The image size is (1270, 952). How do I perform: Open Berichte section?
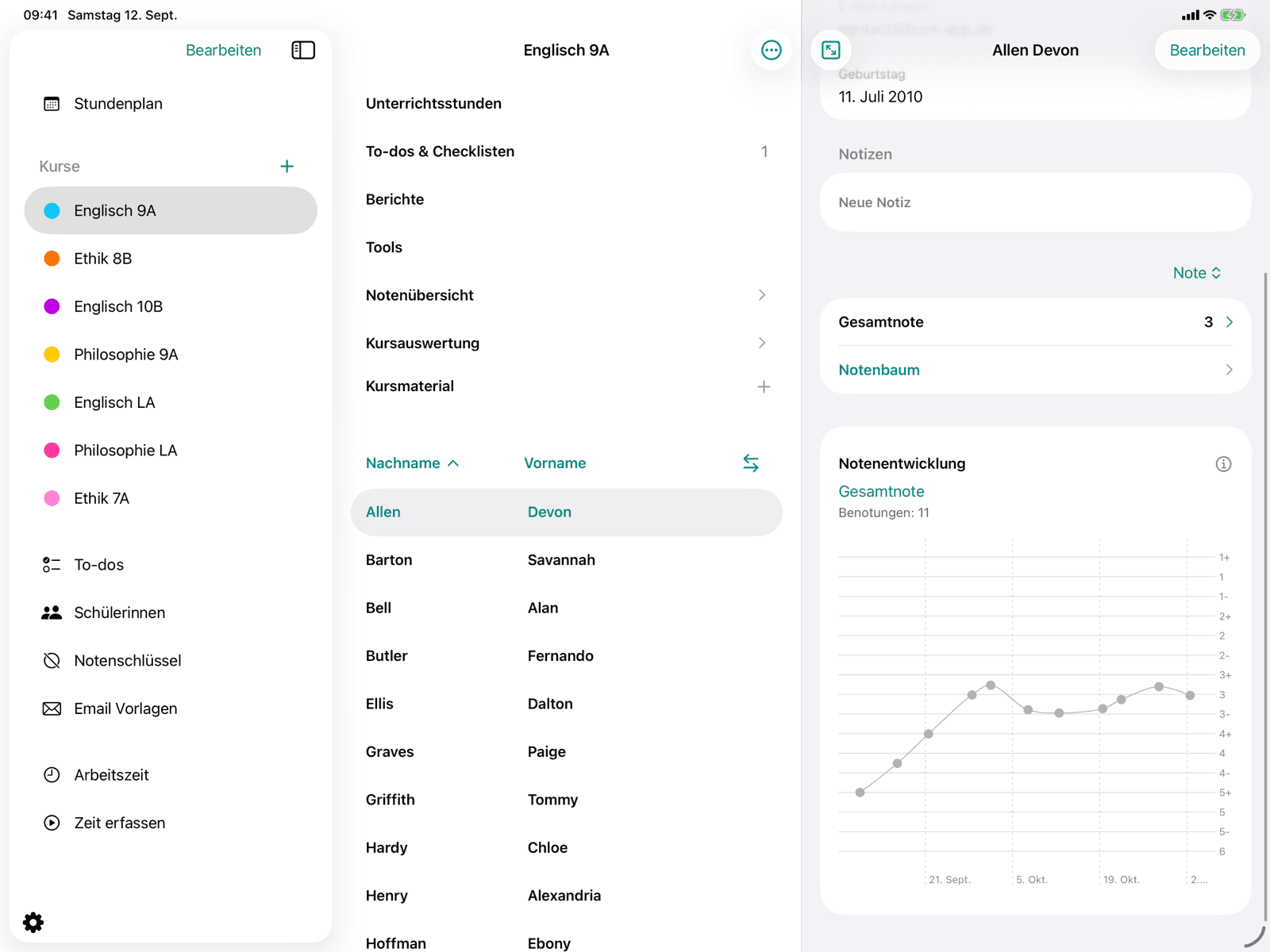pyautogui.click(x=566, y=199)
